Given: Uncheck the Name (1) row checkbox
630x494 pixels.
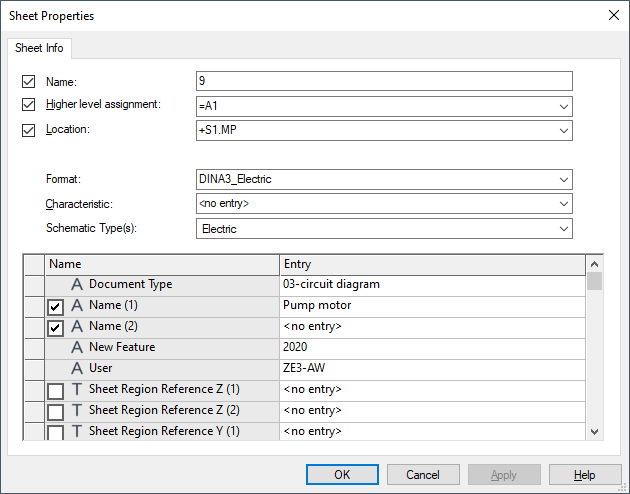Looking at the screenshot, I should pyautogui.click(x=55, y=308).
